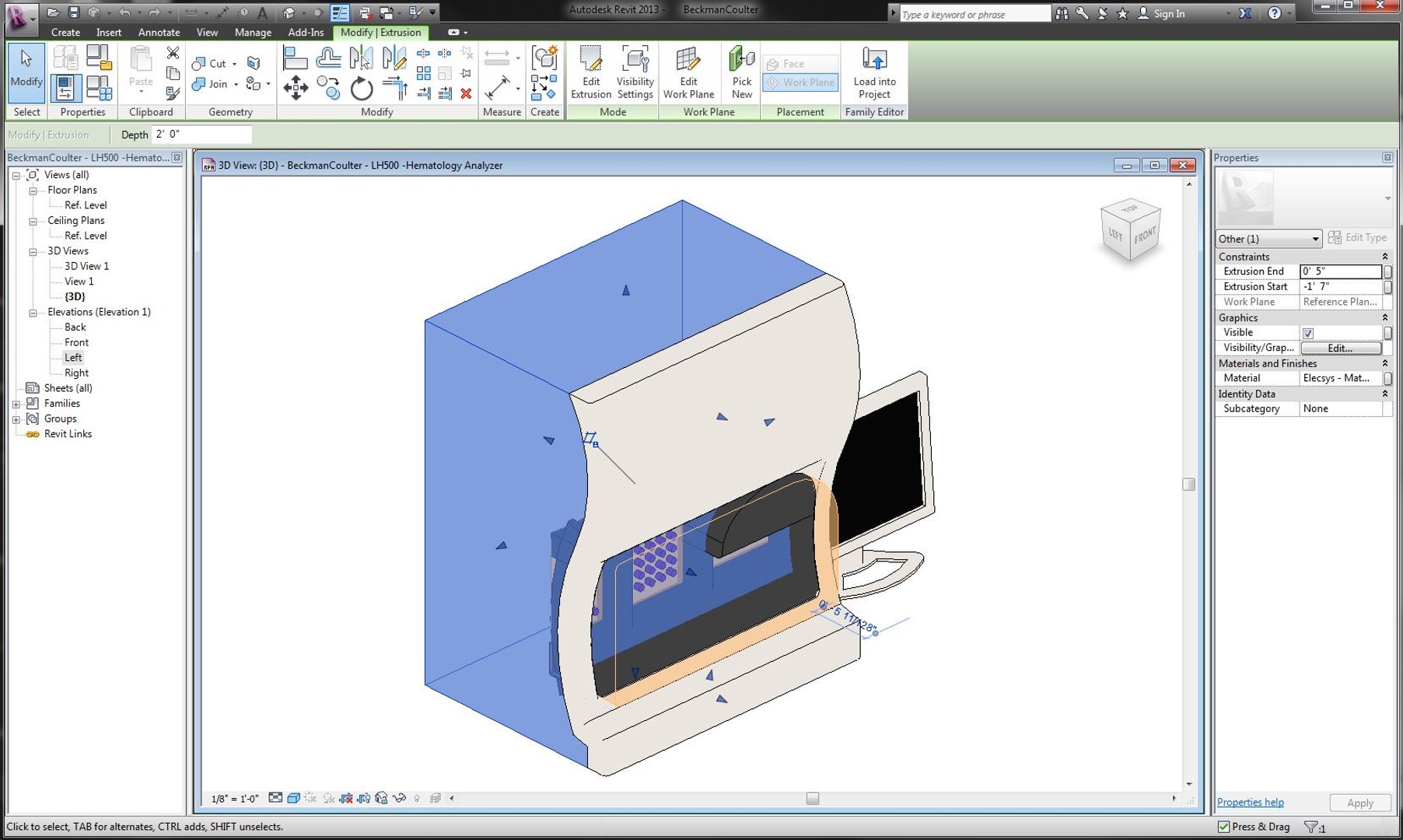The width and height of the screenshot is (1403, 840).
Task: Expand the Groups node
Action: point(16,419)
